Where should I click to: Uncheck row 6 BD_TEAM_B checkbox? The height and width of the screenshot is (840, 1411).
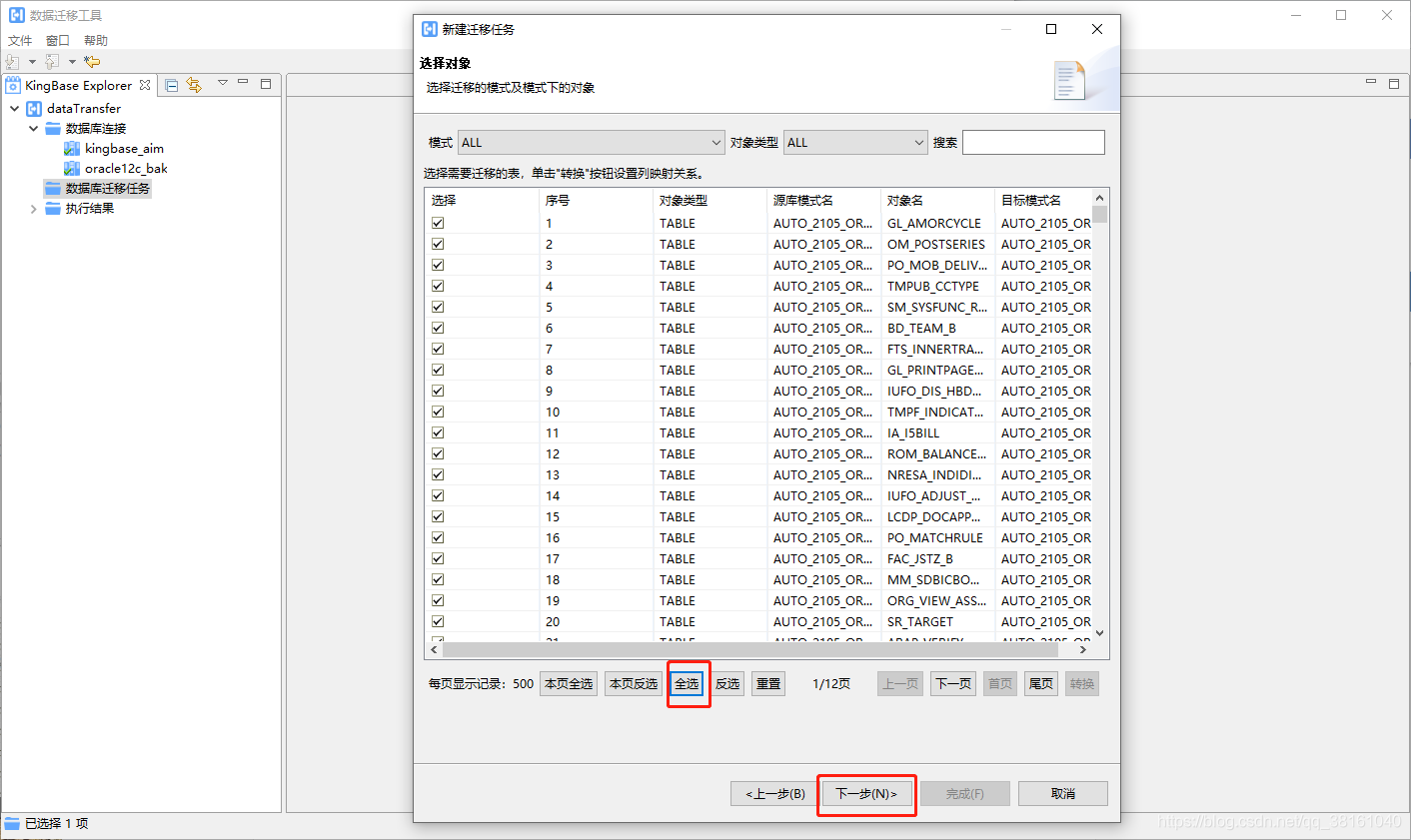(x=438, y=328)
